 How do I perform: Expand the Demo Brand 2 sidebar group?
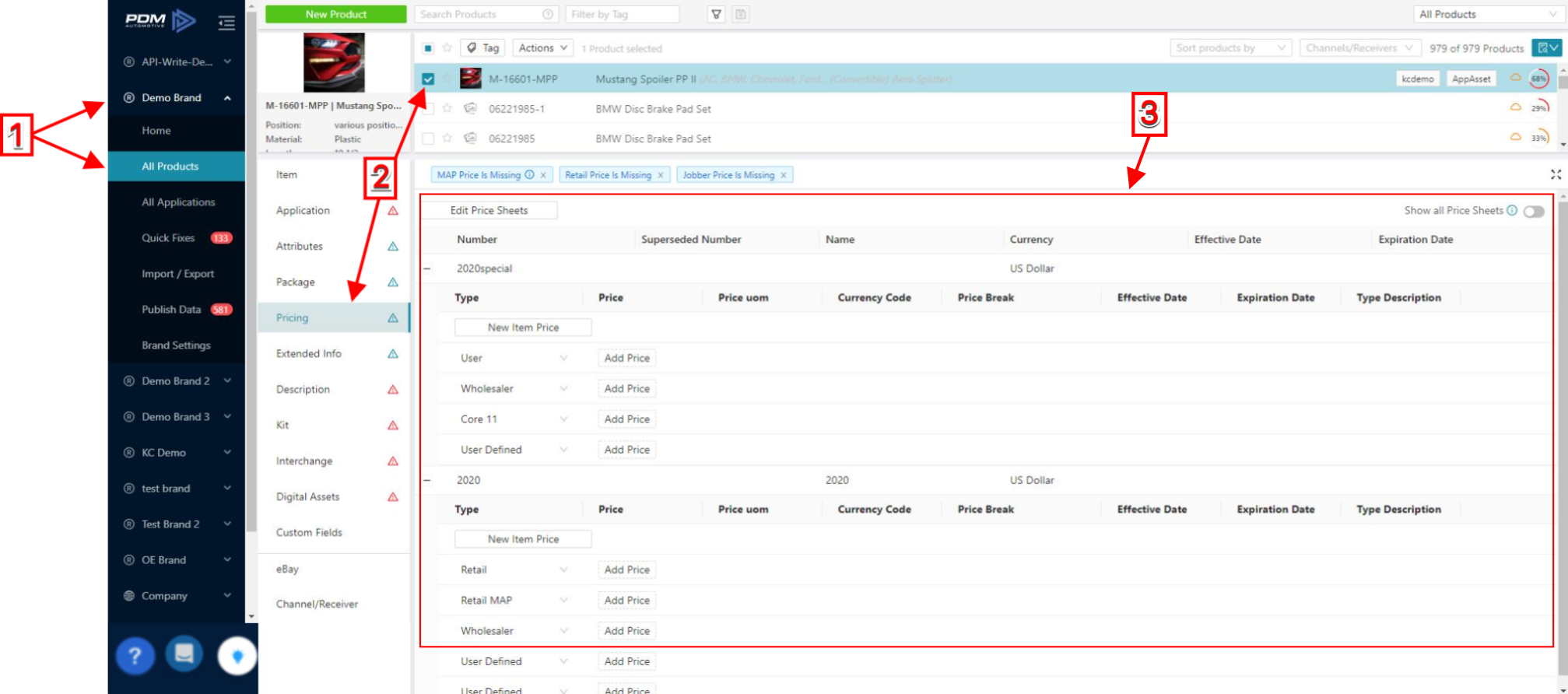[x=227, y=380]
